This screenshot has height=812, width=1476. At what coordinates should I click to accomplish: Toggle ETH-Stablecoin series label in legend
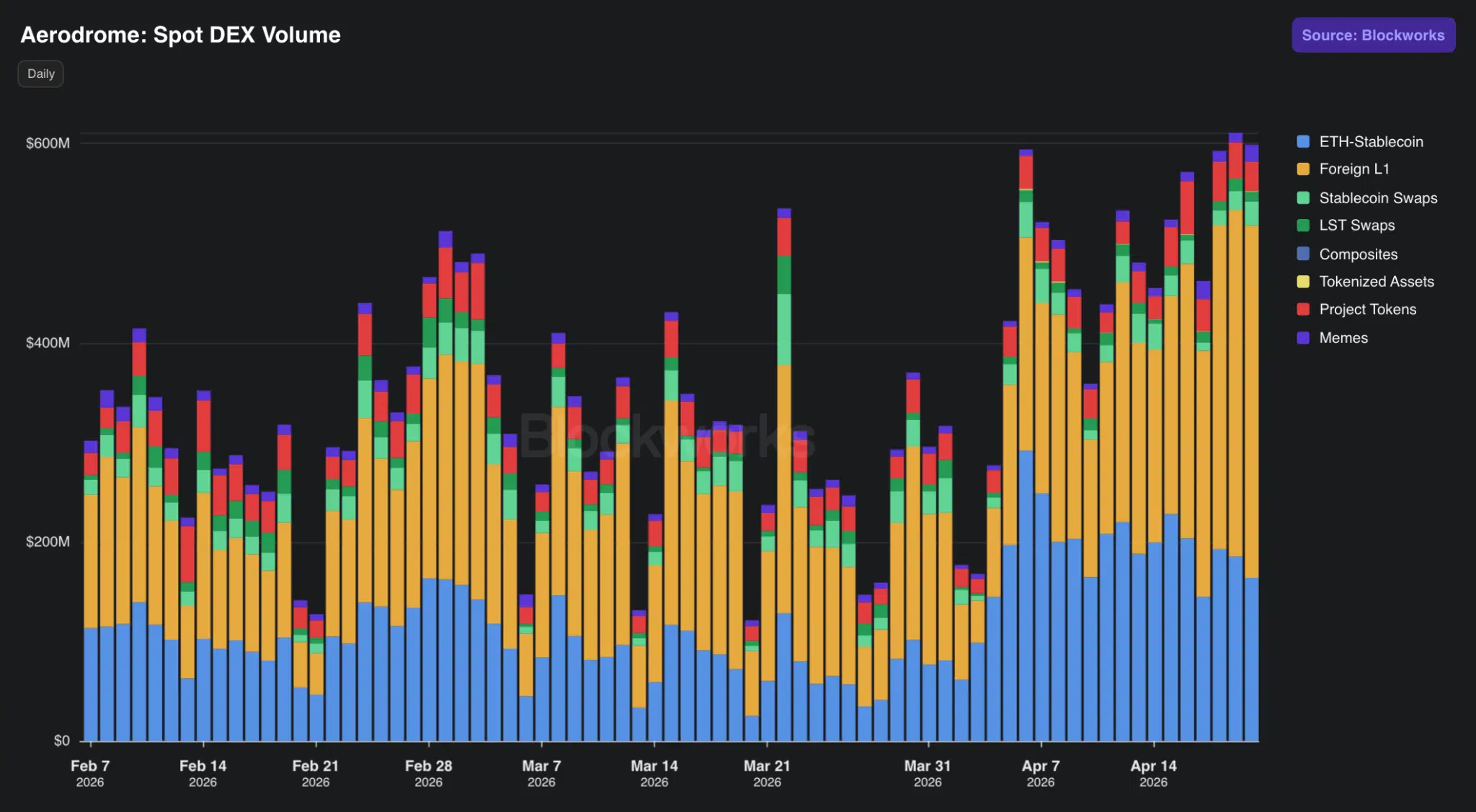[1371, 142]
